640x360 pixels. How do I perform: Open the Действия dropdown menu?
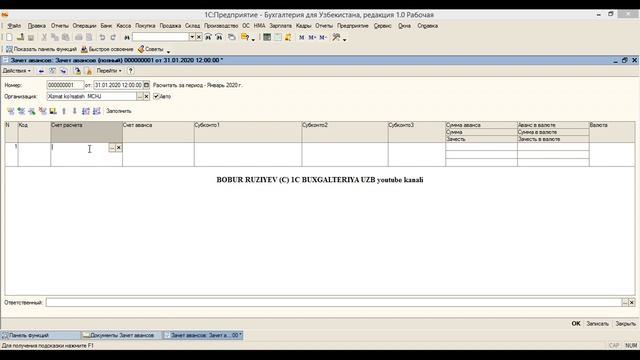click(17, 71)
